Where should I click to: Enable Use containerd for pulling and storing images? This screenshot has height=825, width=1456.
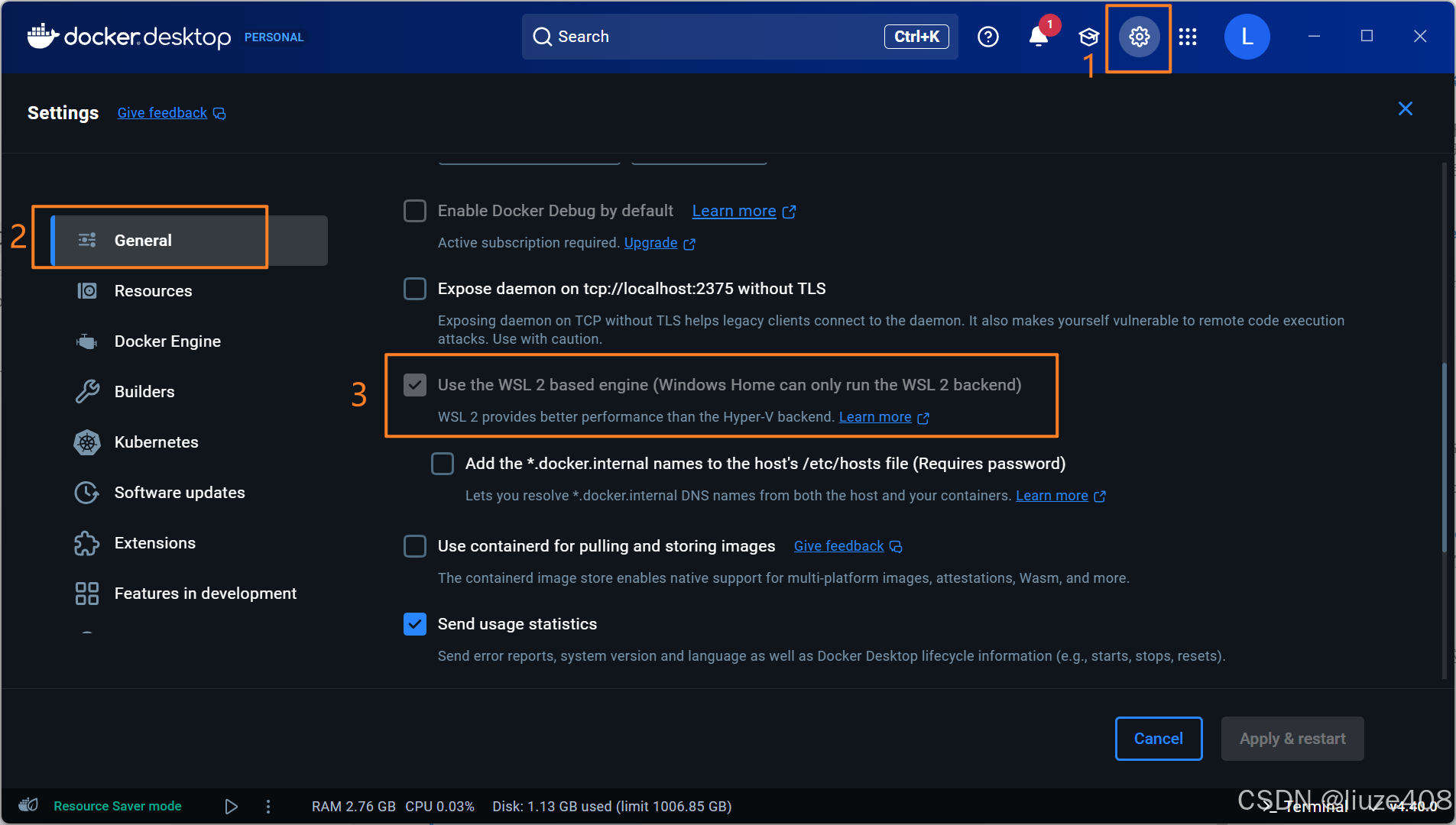[415, 546]
